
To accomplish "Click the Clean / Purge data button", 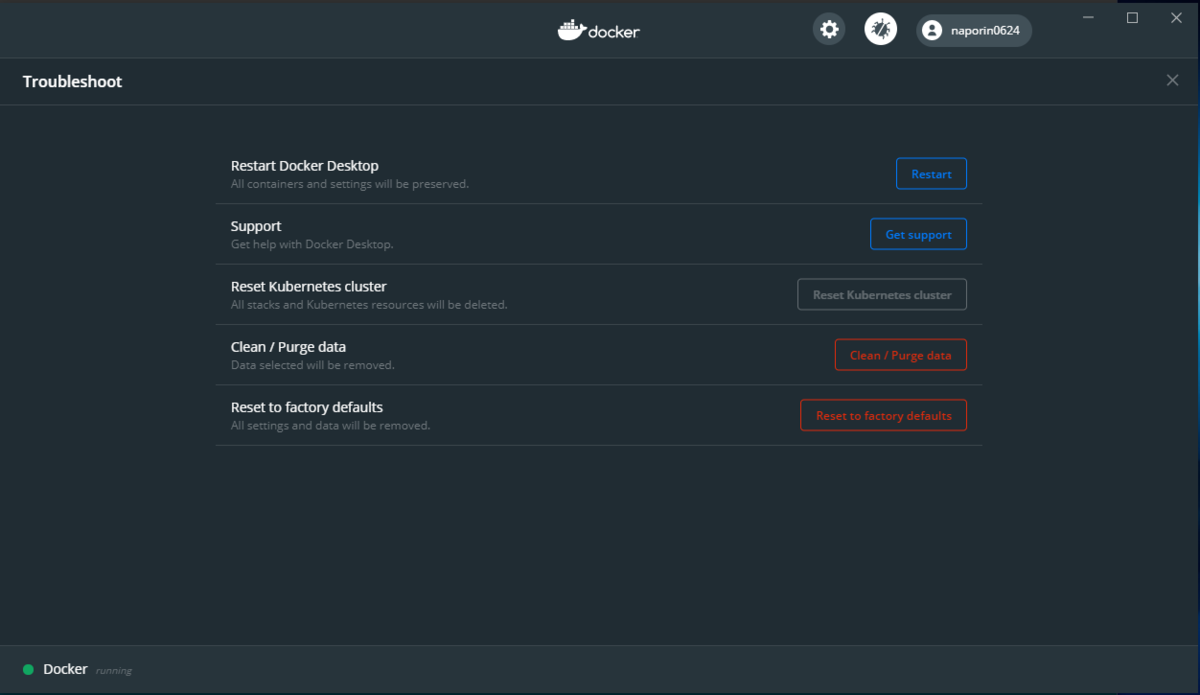I will pyautogui.click(x=900, y=355).
